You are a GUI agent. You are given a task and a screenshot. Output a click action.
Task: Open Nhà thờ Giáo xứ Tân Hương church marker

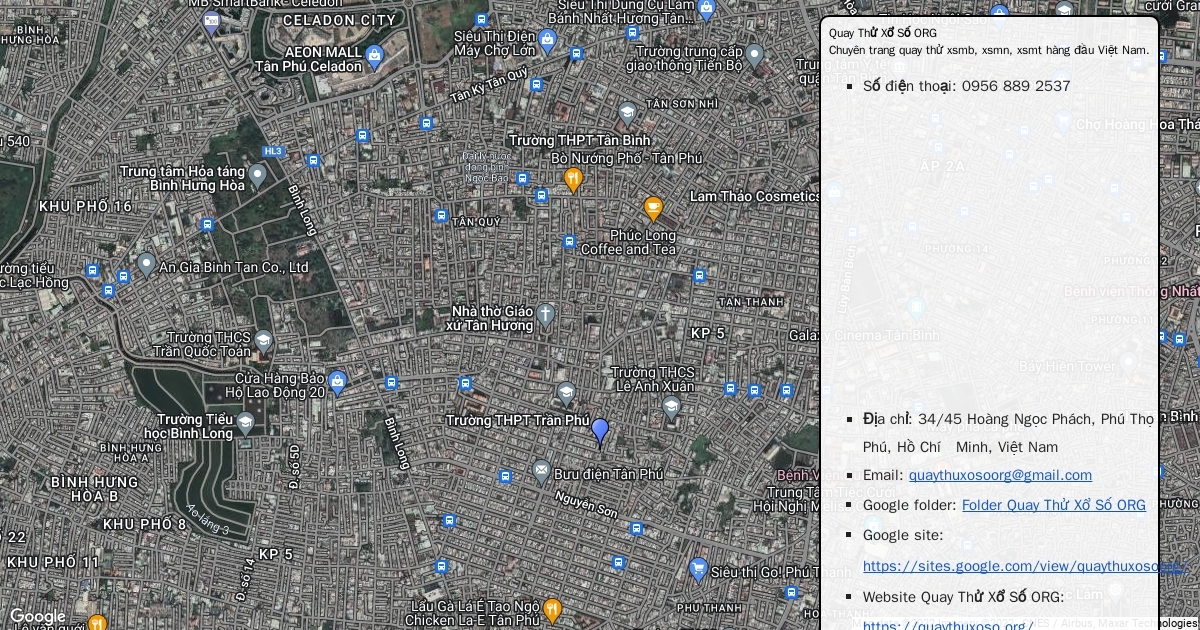pos(545,315)
